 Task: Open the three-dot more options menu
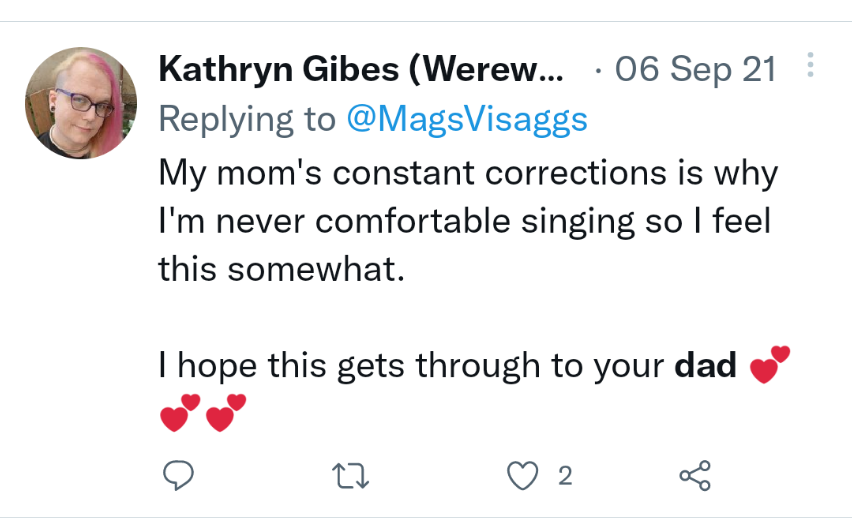(810, 65)
